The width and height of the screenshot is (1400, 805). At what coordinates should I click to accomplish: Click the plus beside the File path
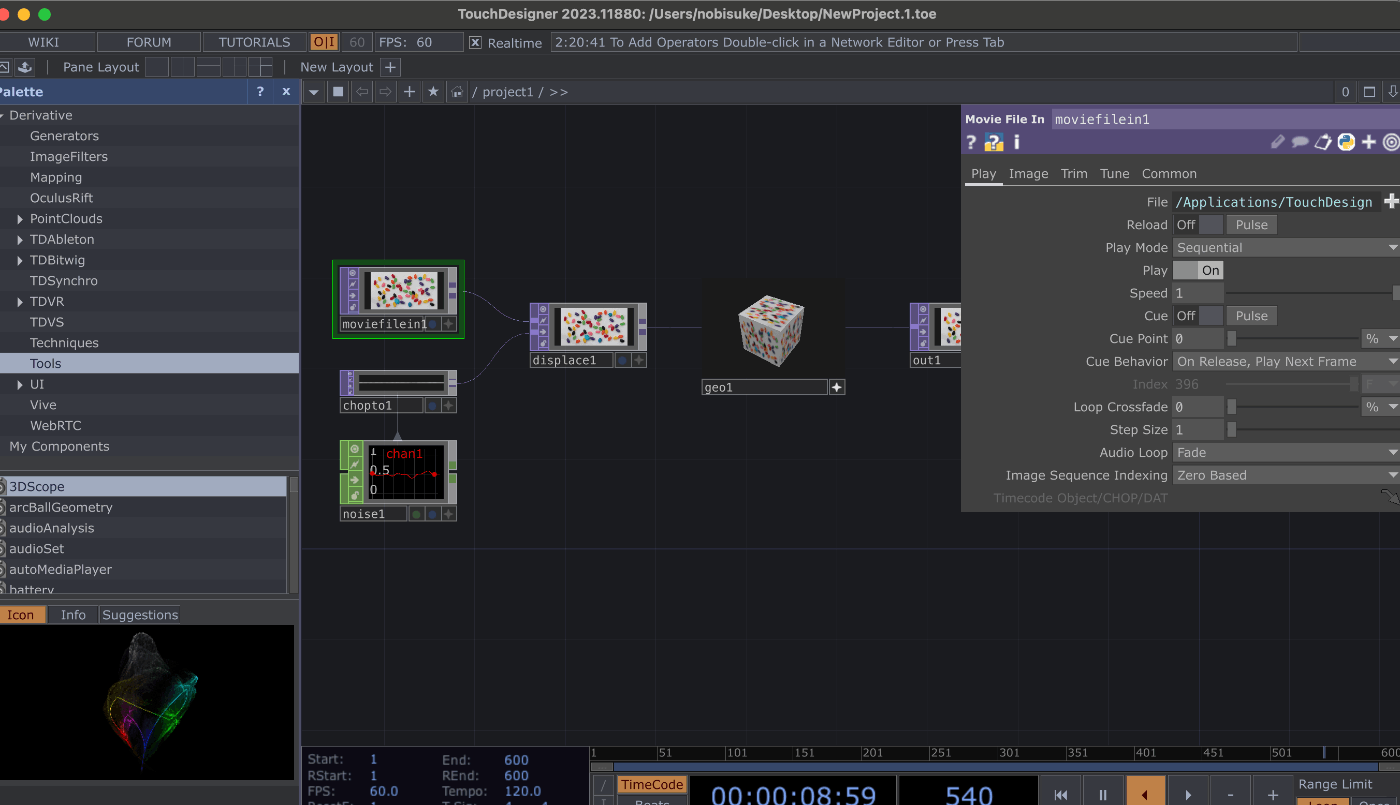click(x=1391, y=202)
